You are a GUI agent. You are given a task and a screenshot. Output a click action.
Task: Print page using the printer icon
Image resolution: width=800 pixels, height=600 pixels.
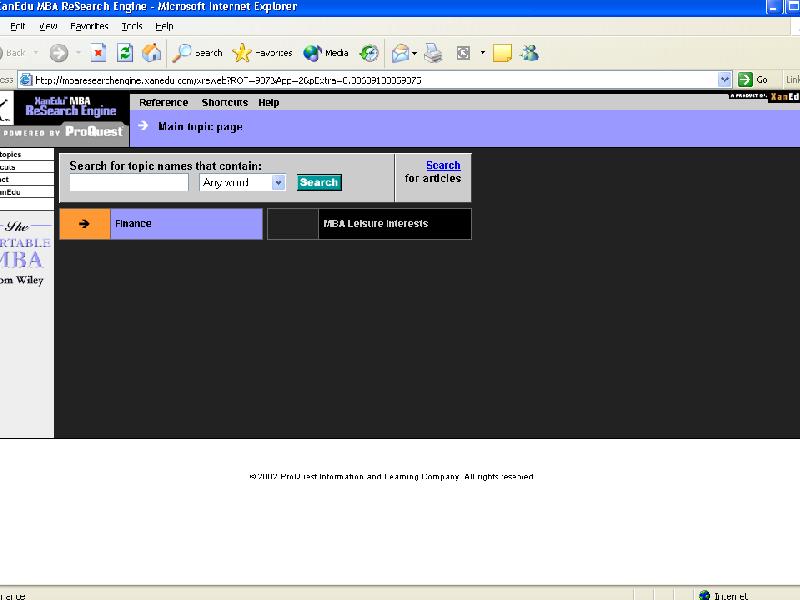tap(433, 53)
